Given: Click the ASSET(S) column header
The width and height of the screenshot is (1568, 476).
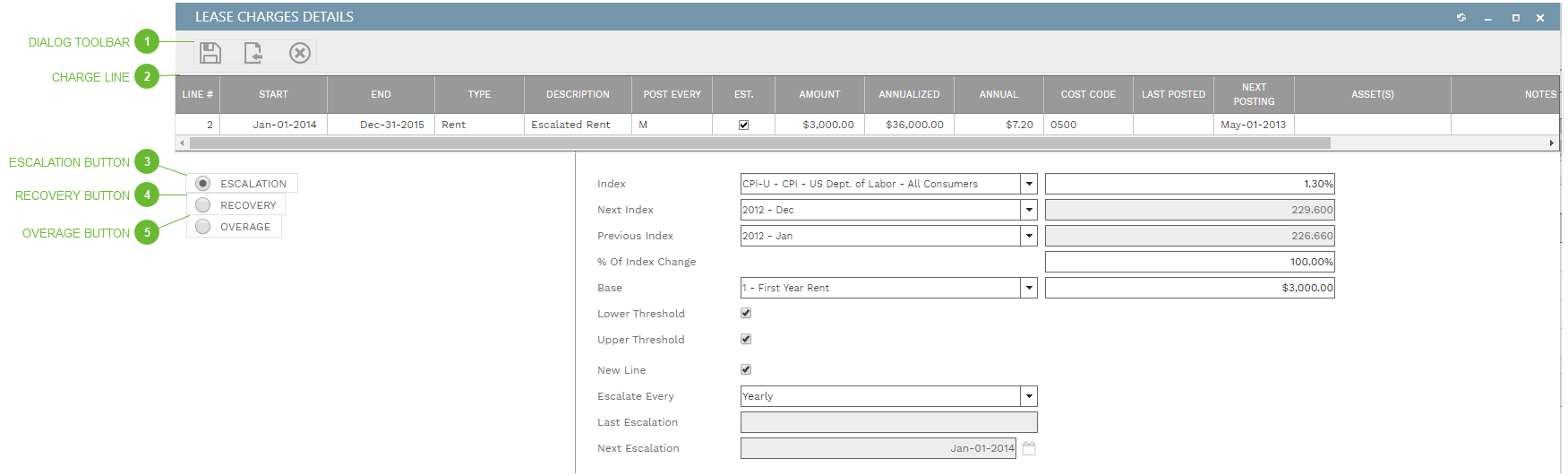Looking at the screenshot, I should pyautogui.click(x=1373, y=94).
